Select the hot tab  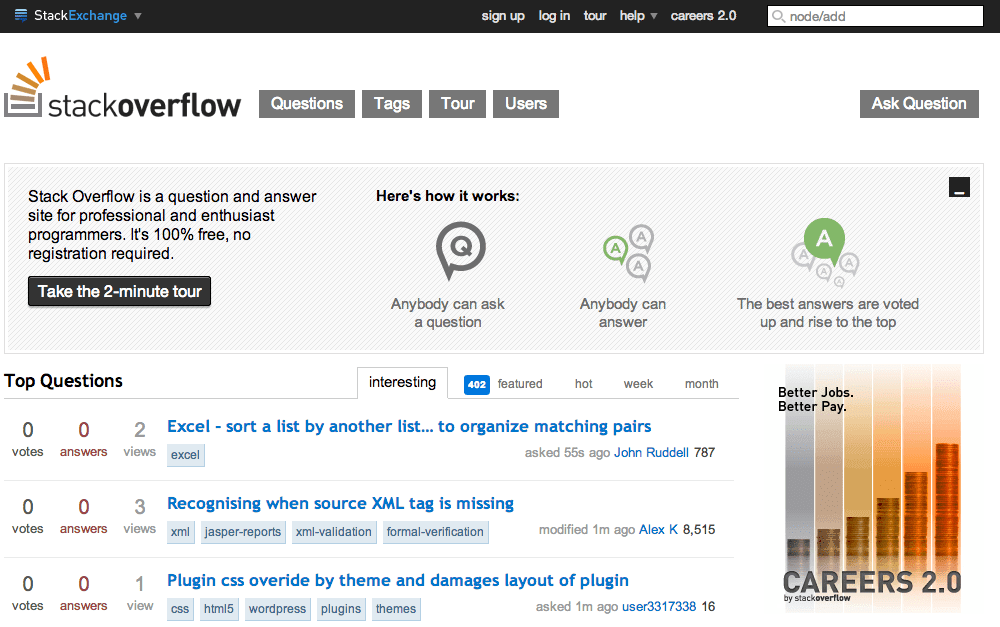coord(584,384)
